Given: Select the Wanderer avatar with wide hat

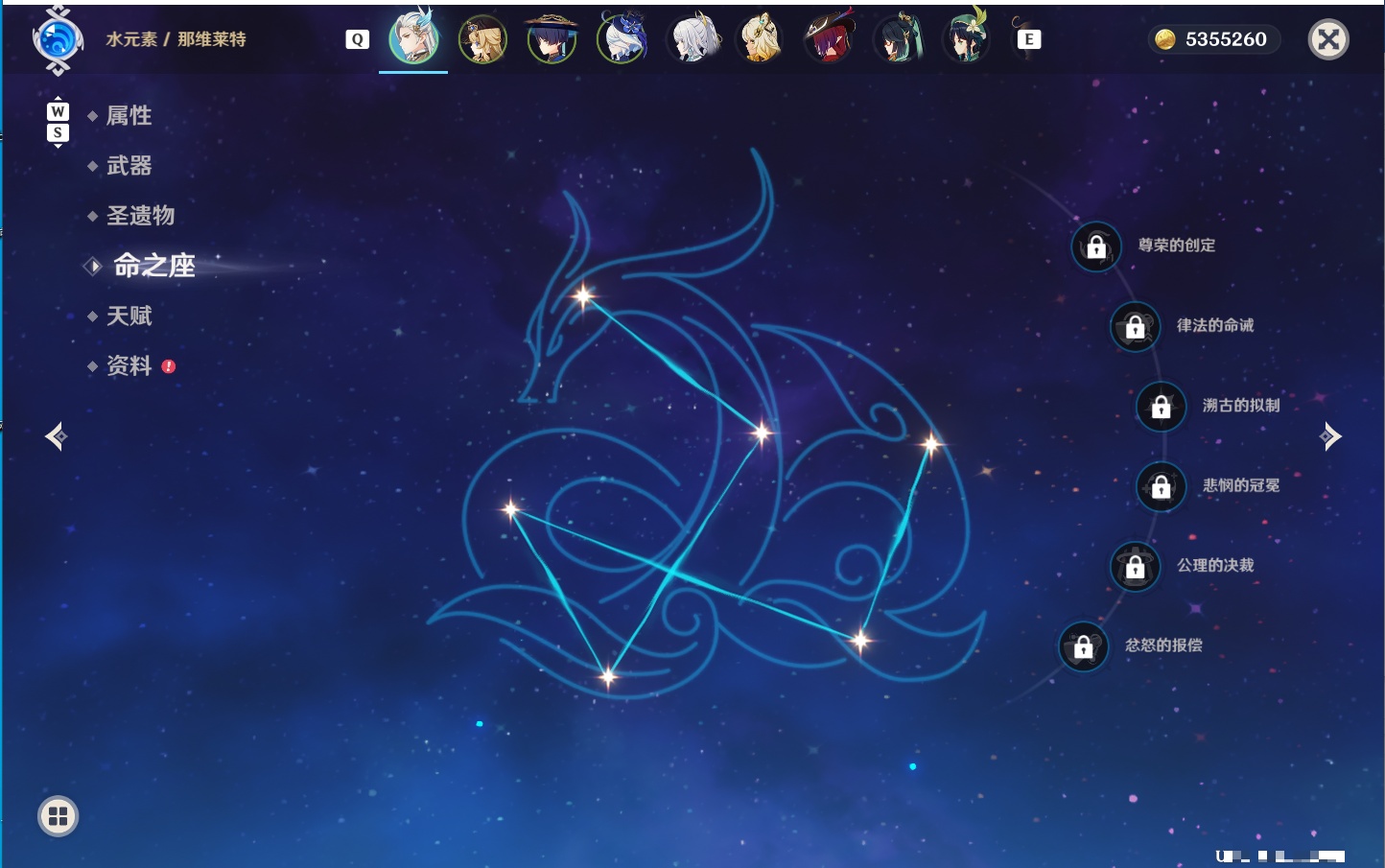Looking at the screenshot, I should 552,39.
